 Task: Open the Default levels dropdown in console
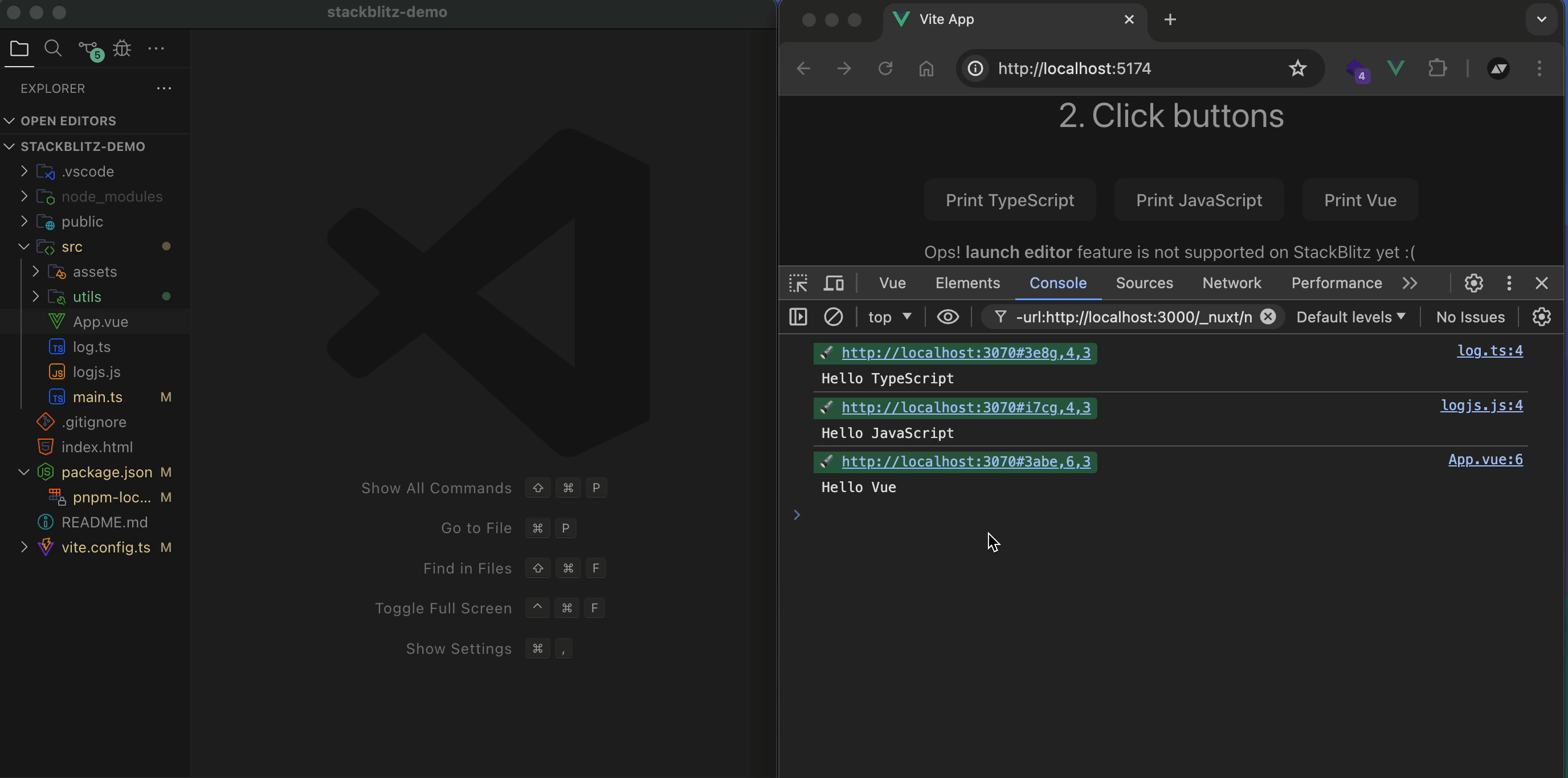(x=1350, y=317)
